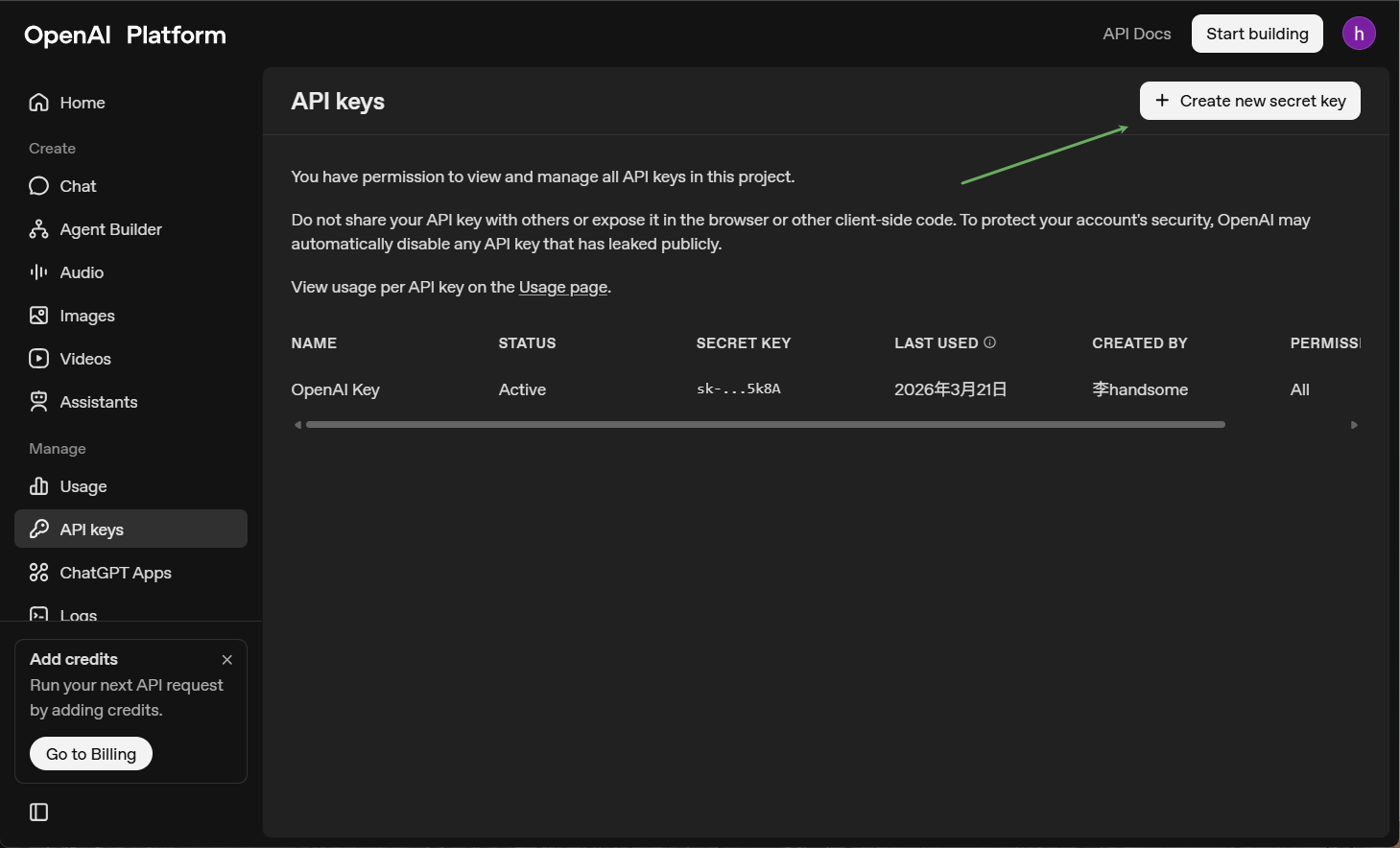
Task: Click the Images picture icon
Action: click(38, 316)
